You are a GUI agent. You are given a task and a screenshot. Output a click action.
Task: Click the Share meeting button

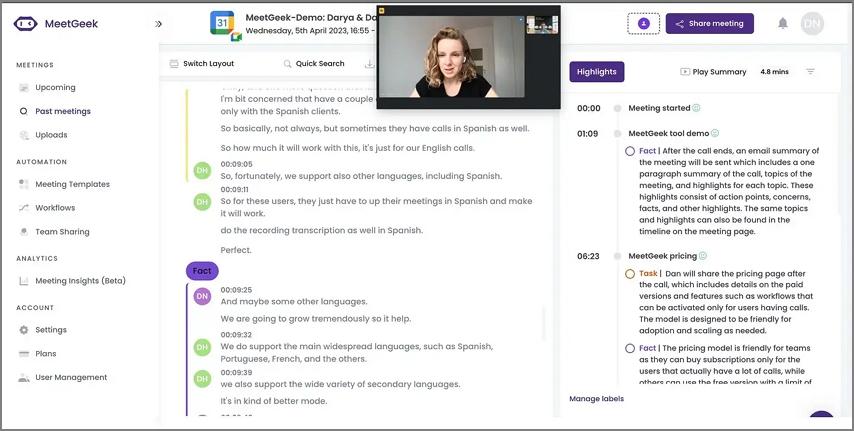click(x=710, y=24)
